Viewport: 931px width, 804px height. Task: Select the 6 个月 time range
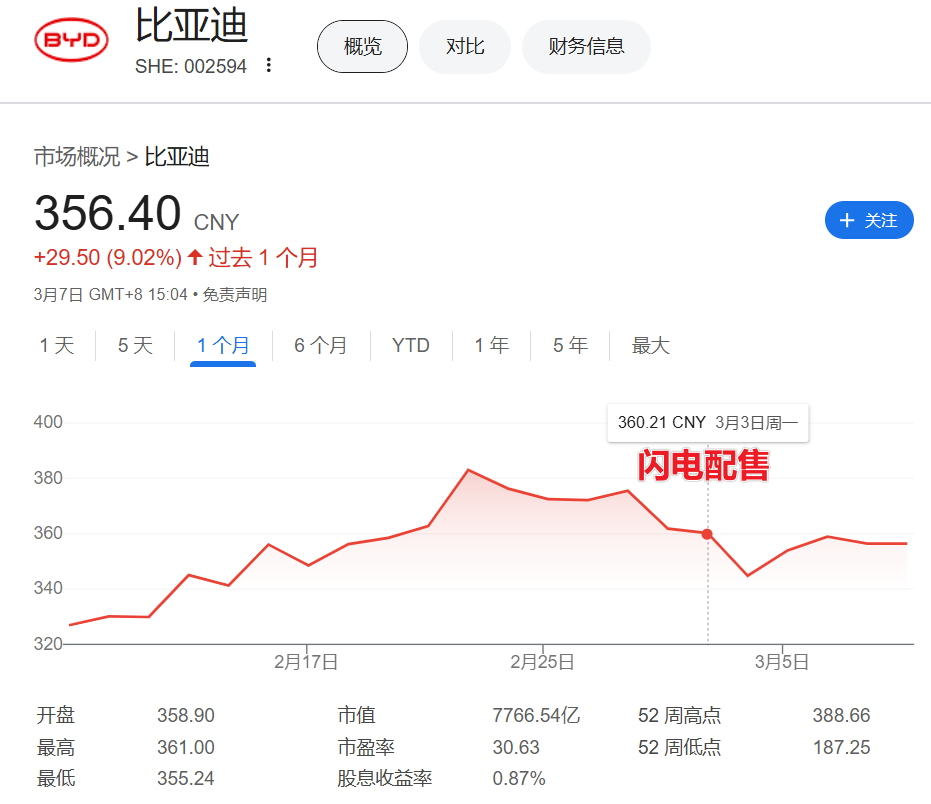pyautogui.click(x=321, y=346)
